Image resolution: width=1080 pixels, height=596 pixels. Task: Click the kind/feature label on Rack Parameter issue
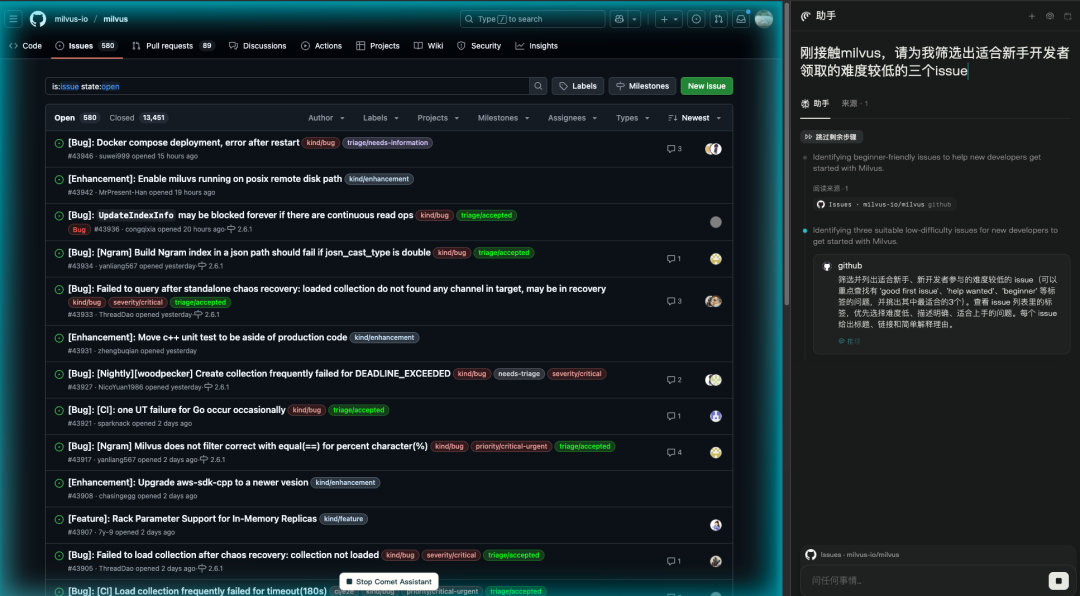click(343, 519)
